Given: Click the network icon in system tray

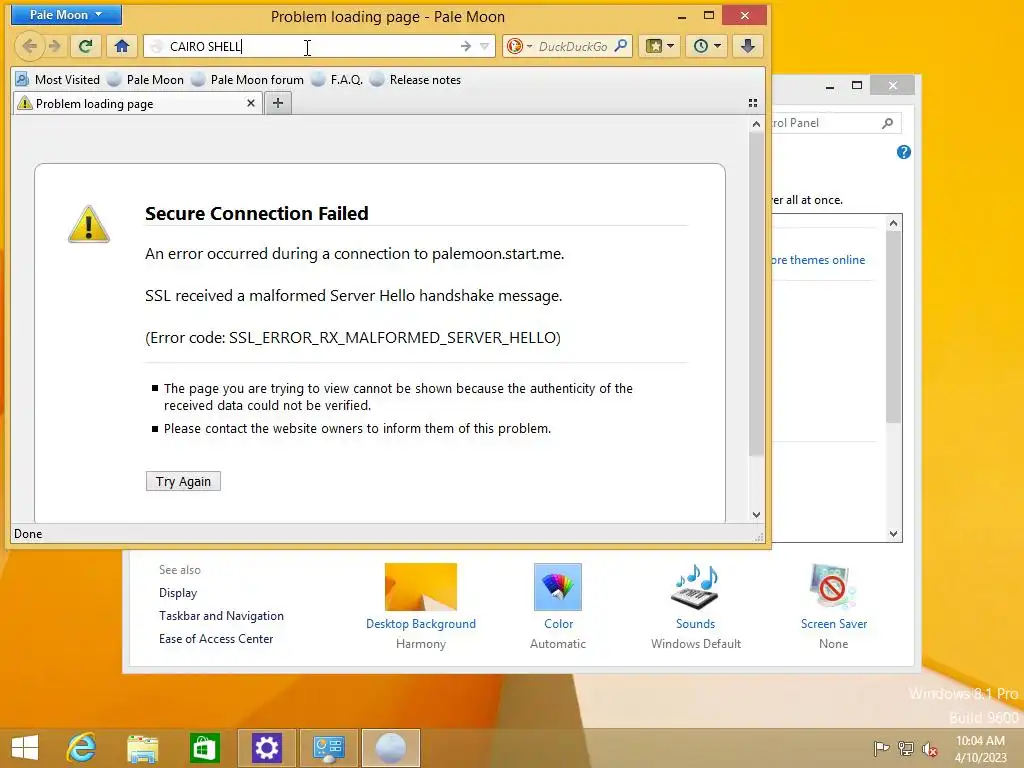Looking at the screenshot, I should click(x=906, y=748).
